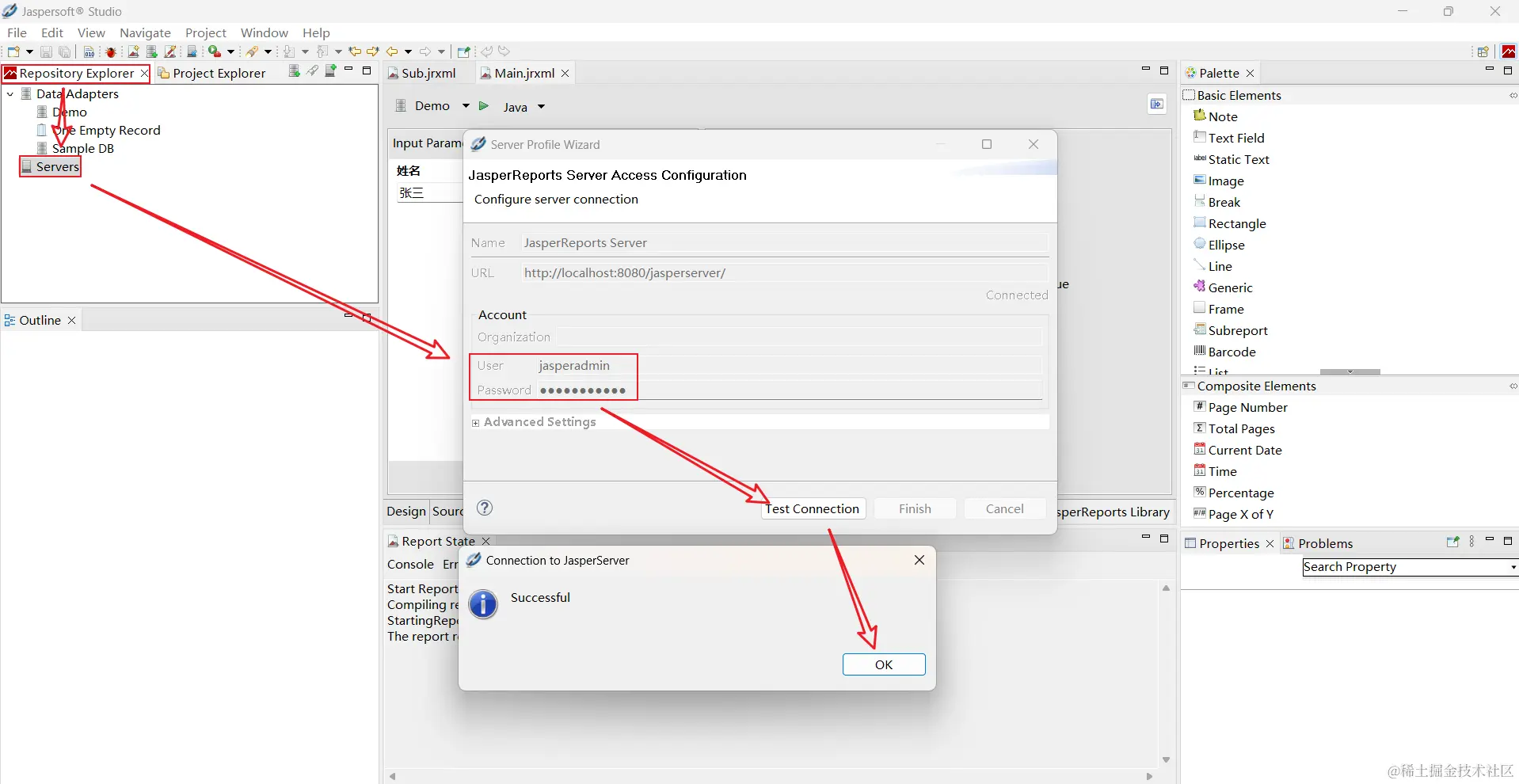The width and height of the screenshot is (1519, 784).
Task: Open the New wizard dropdown arrow
Action: pos(29,51)
